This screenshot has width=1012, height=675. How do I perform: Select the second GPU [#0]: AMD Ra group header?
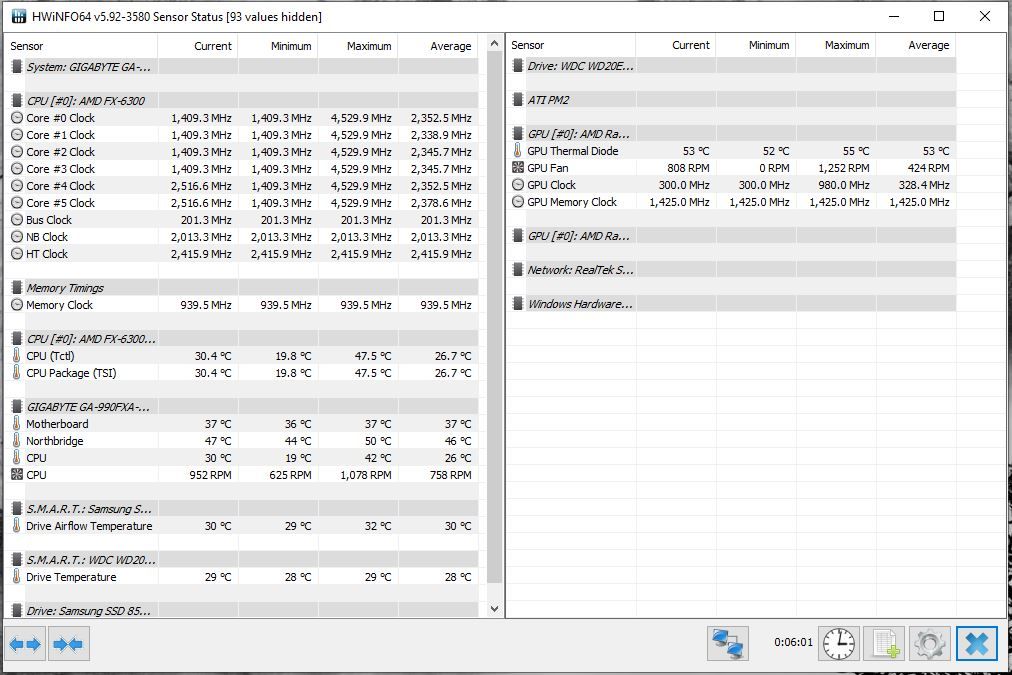(578, 236)
